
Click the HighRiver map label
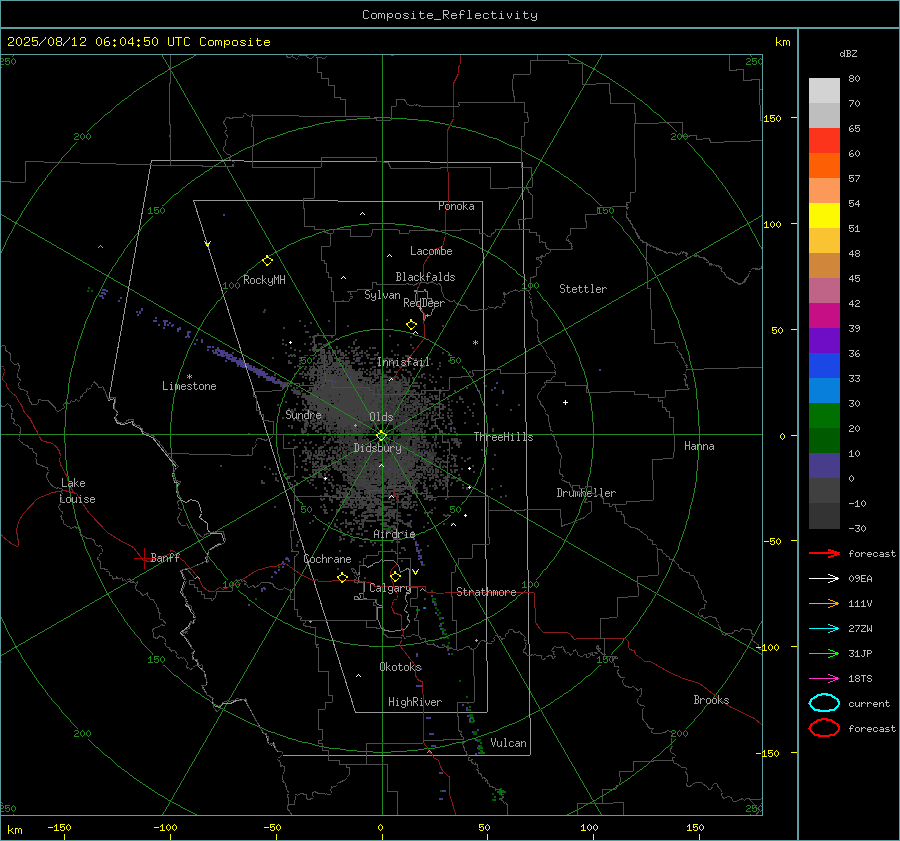tap(415, 702)
